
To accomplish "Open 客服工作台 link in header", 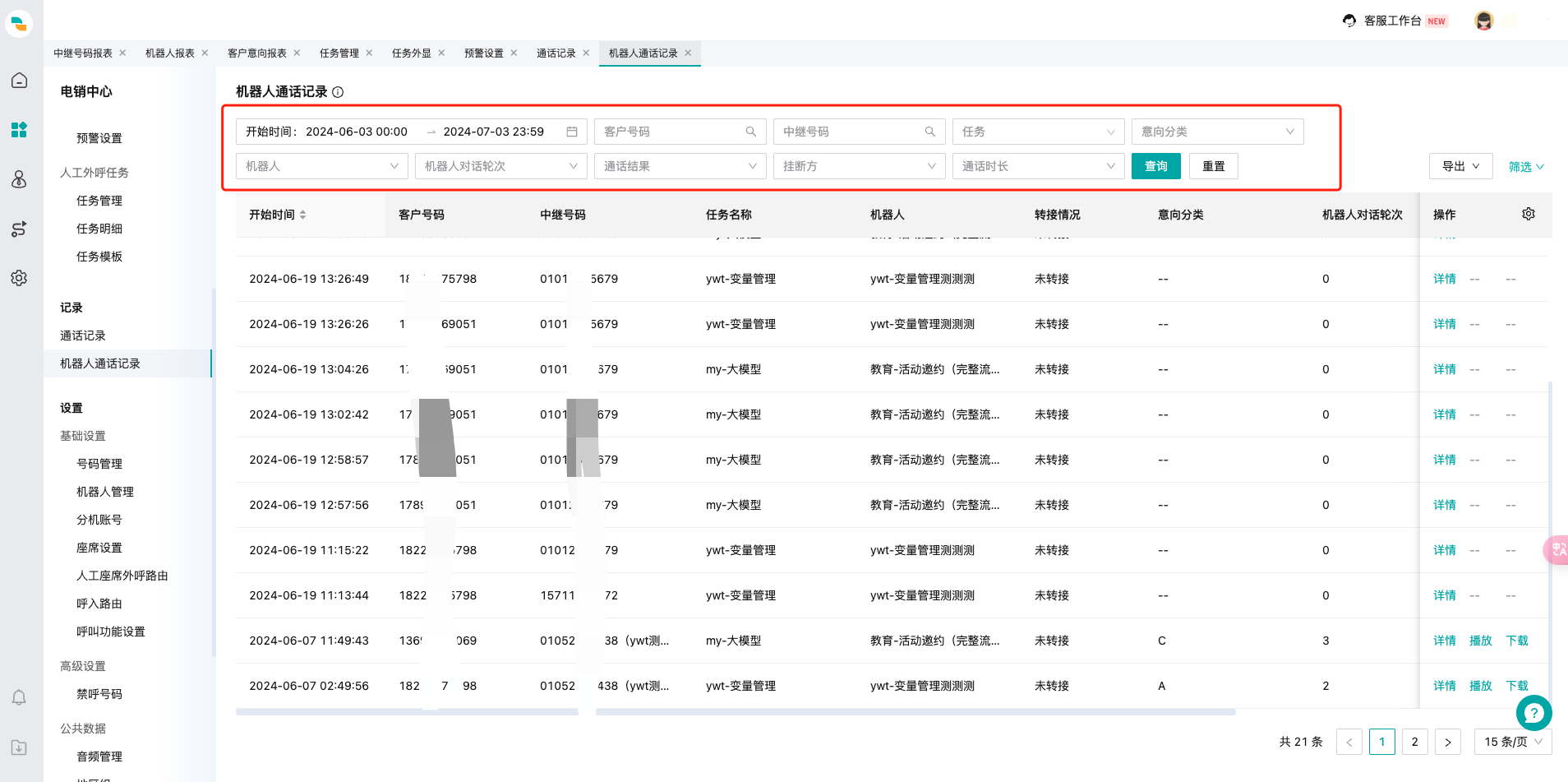I will (1393, 21).
